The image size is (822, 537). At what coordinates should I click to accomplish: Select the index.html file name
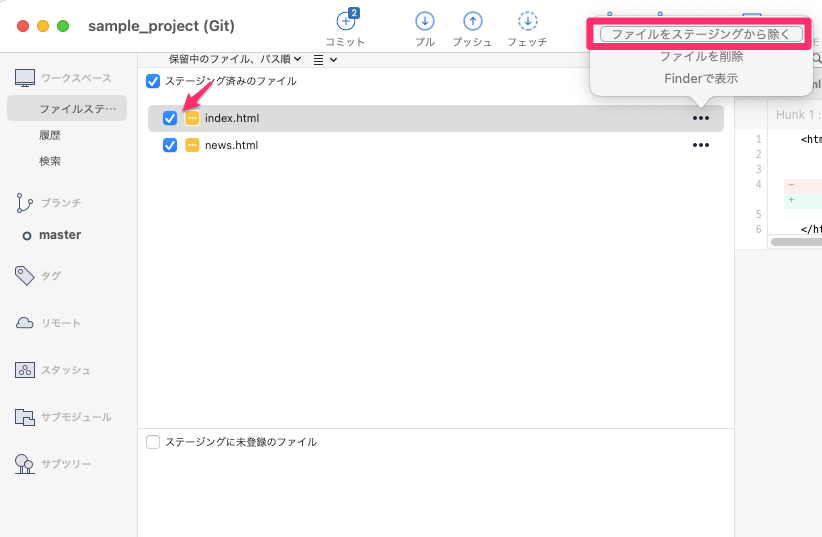click(232, 118)
